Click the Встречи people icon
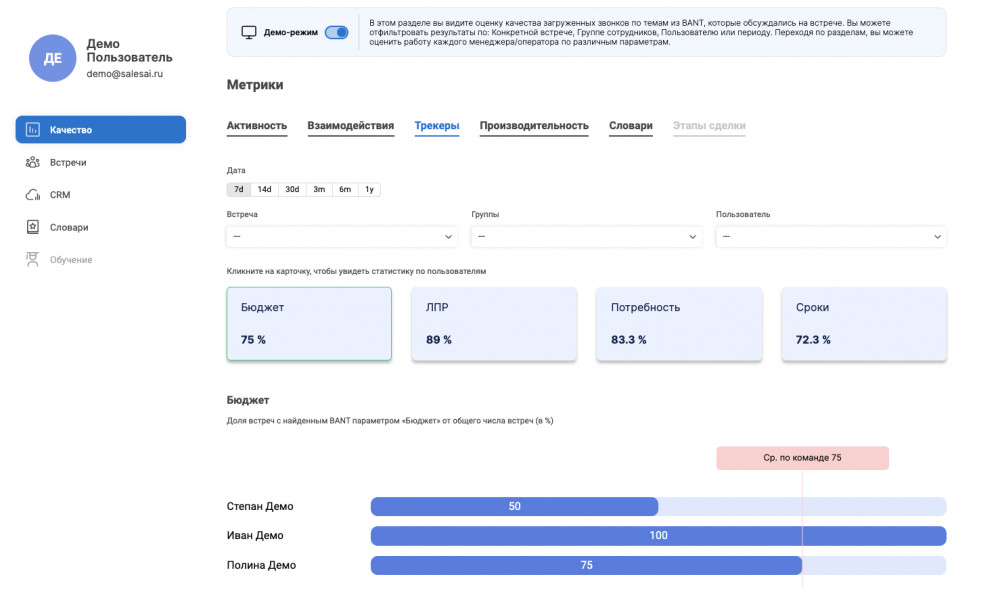 (33, 162)
